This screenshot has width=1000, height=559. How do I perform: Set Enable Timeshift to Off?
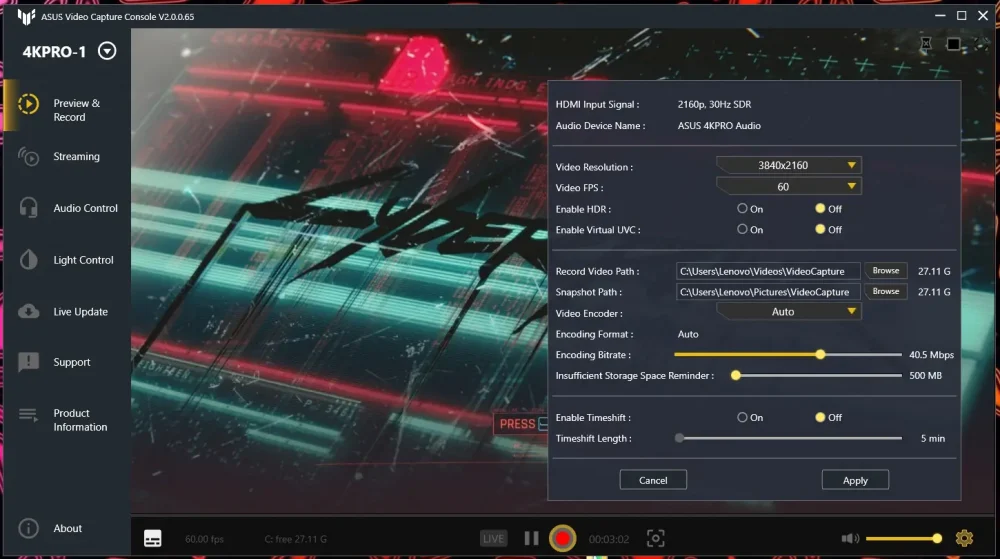coord(820,417)
